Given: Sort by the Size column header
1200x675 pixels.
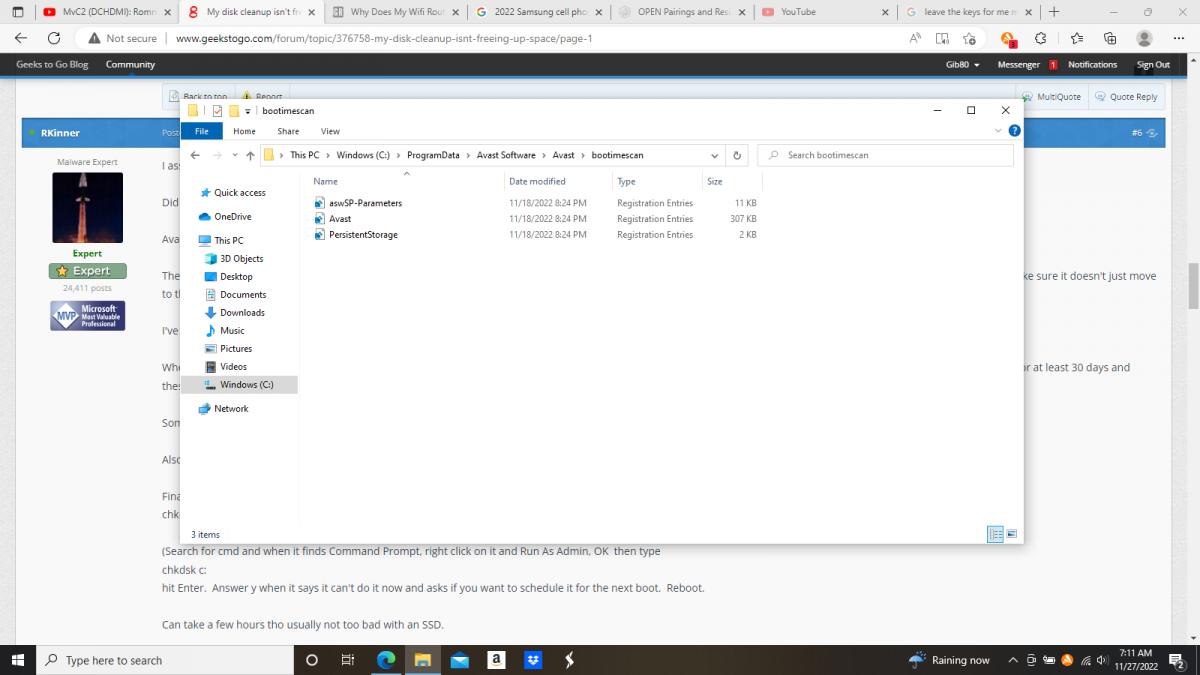Looking at the screenshot, I should pyautogui.click(x=732, y=182).
